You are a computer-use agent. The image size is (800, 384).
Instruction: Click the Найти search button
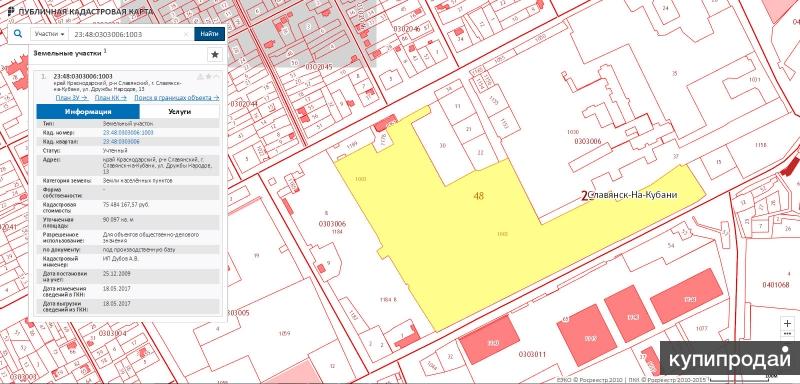click(209, 34)
